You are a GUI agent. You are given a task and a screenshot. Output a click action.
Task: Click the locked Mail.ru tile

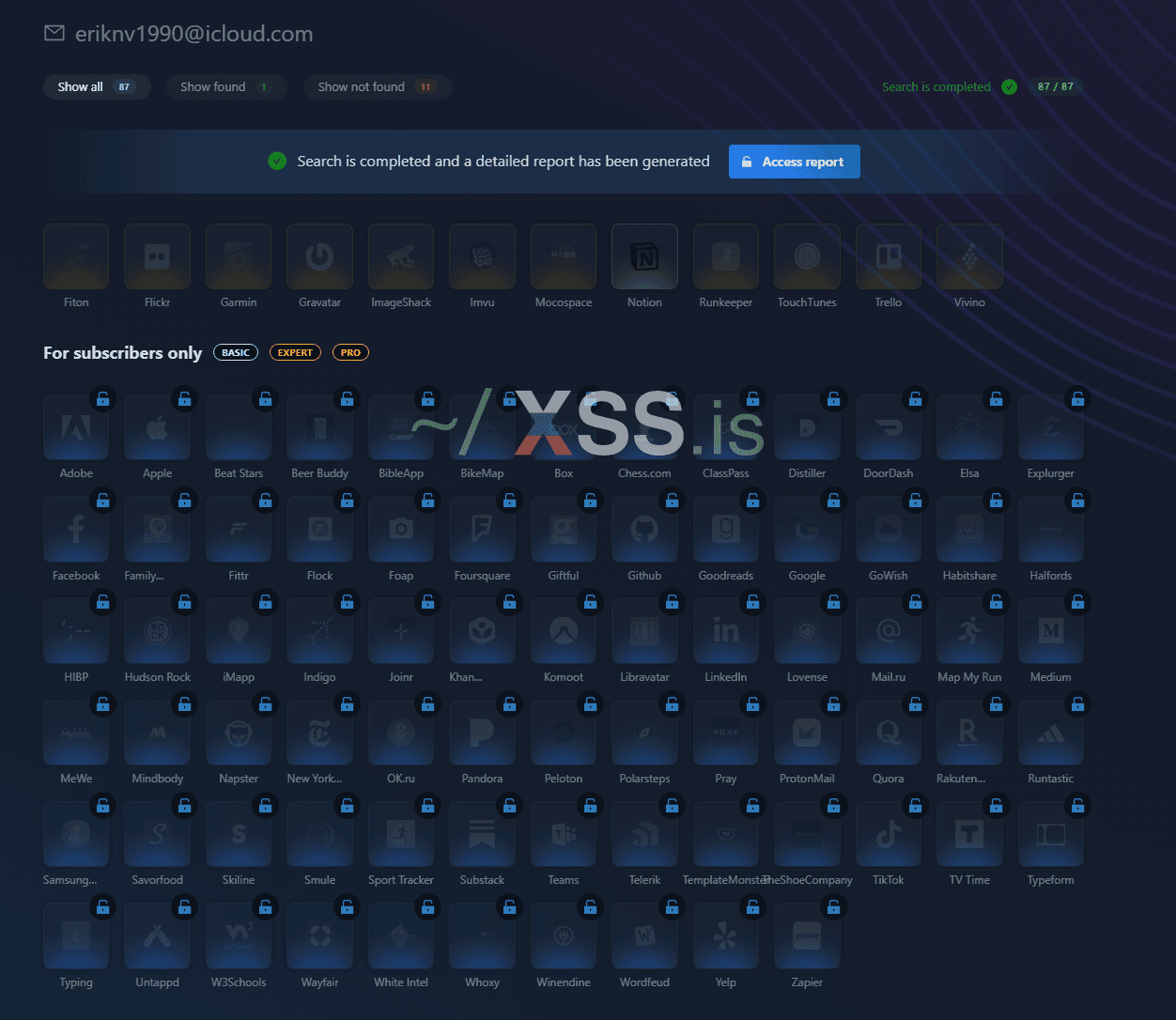tap(889, 631)
